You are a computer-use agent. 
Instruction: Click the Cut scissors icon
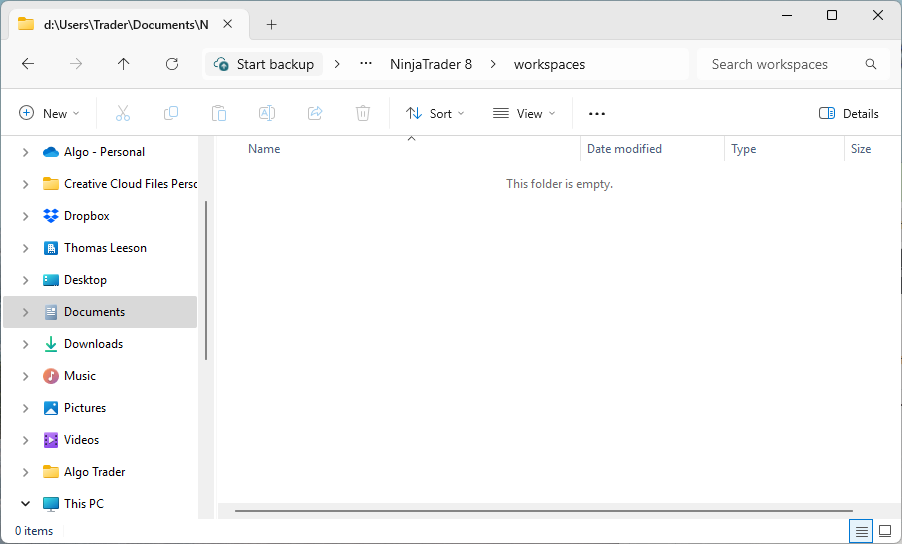pos(123,113)
